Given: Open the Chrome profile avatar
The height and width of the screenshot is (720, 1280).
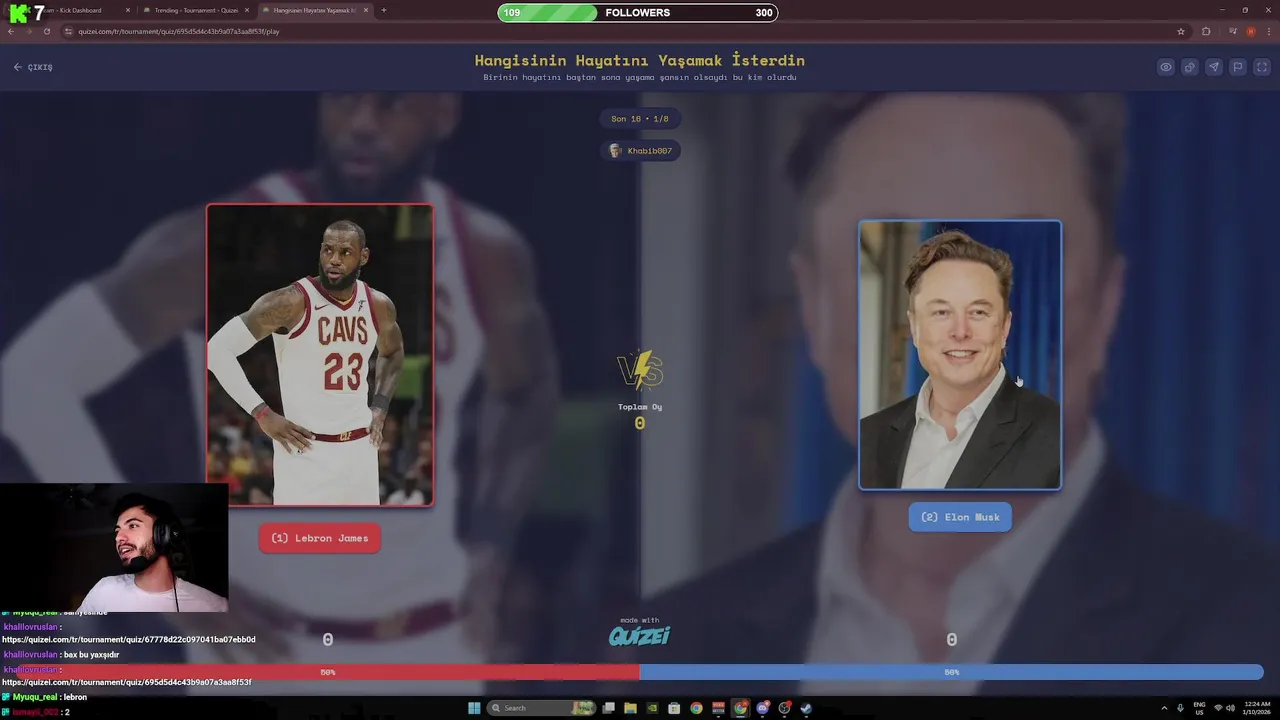Looking at the screenshot, I should click(x=1251, y=31).
